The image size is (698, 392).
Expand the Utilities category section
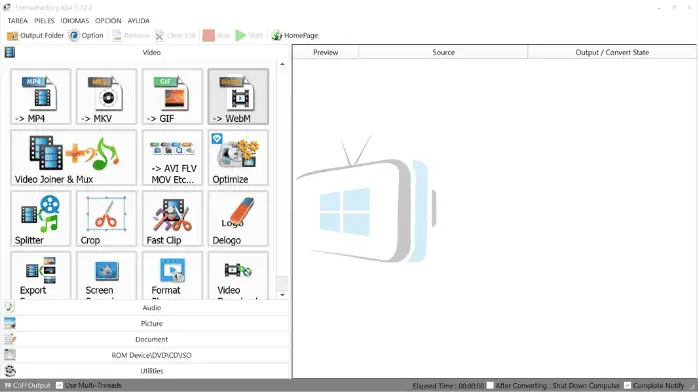point(146,371)
